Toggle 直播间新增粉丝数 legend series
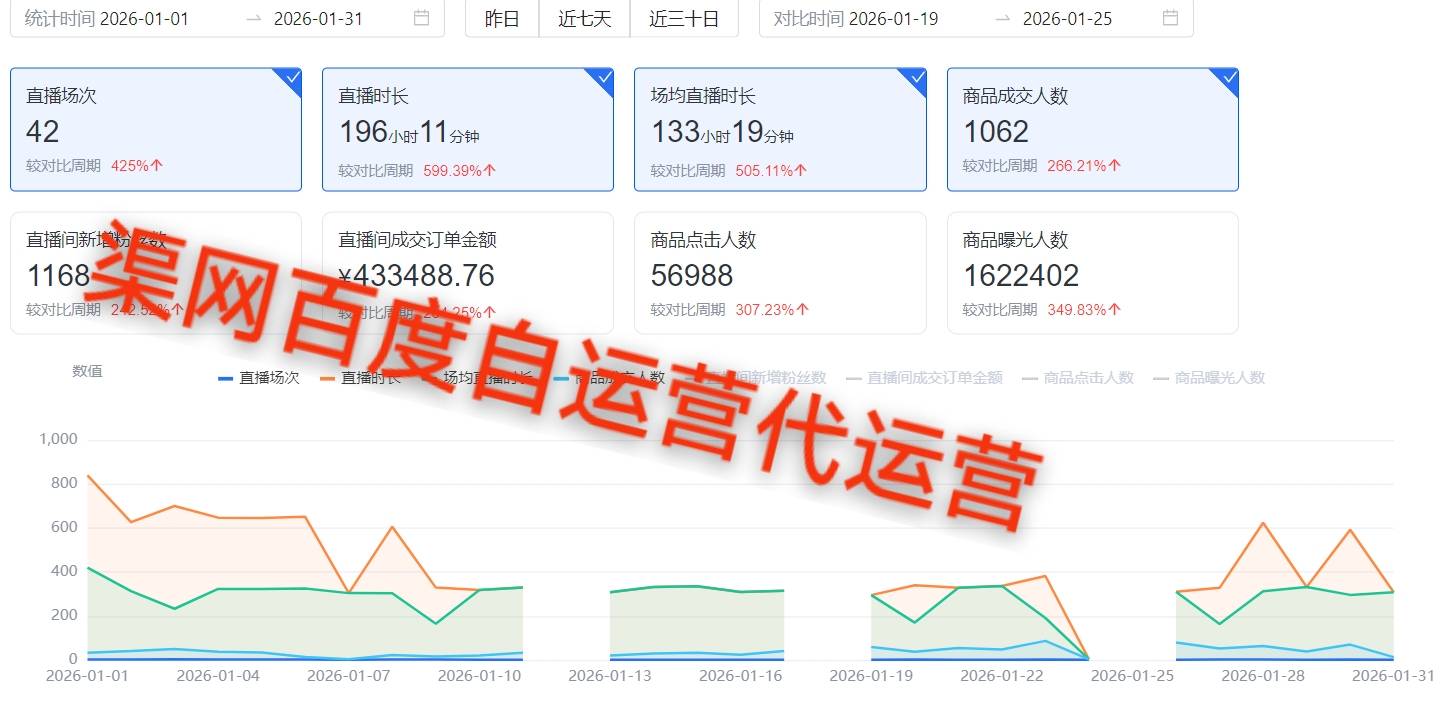Screen dimensions: 1451x707 [x=765, y=378]
